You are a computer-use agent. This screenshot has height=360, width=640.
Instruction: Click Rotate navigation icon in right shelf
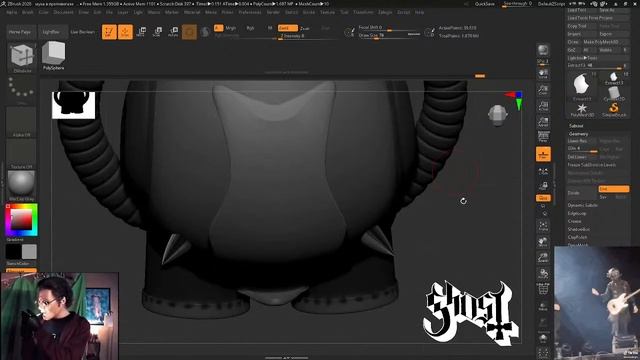(543, 273)
